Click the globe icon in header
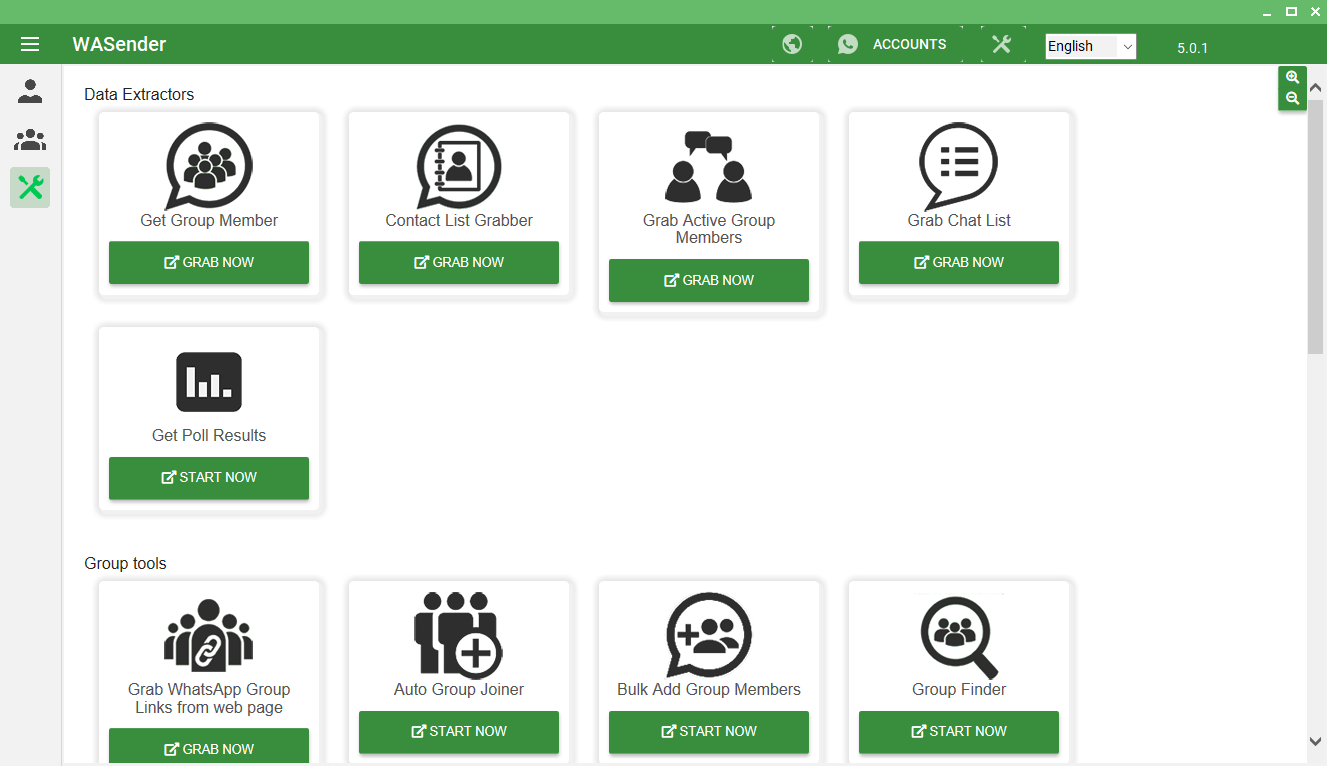Screen dimensions: 1327x766 [x=792, y=44]
